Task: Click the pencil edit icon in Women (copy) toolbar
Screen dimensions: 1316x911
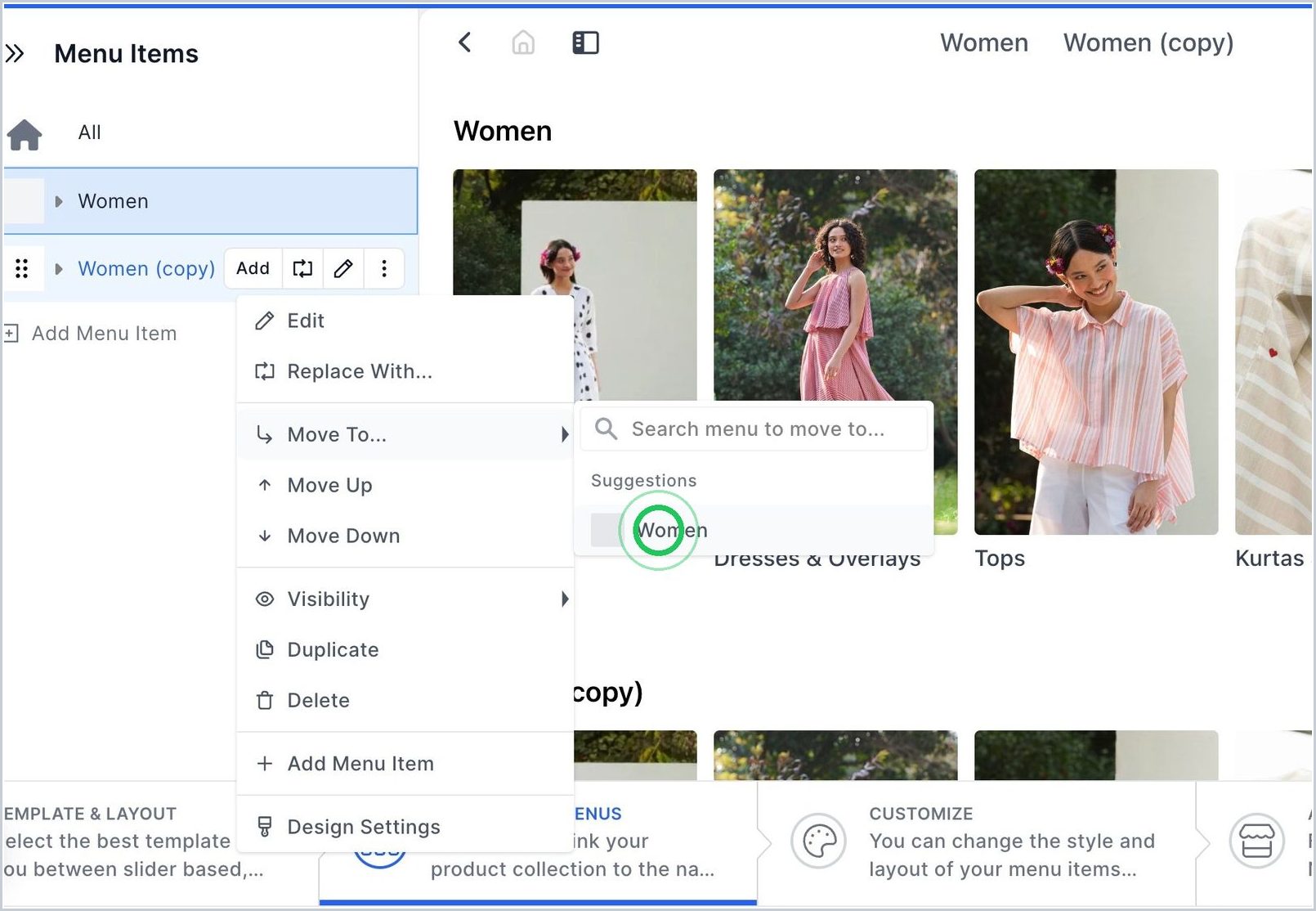Action: pos(343,268)
